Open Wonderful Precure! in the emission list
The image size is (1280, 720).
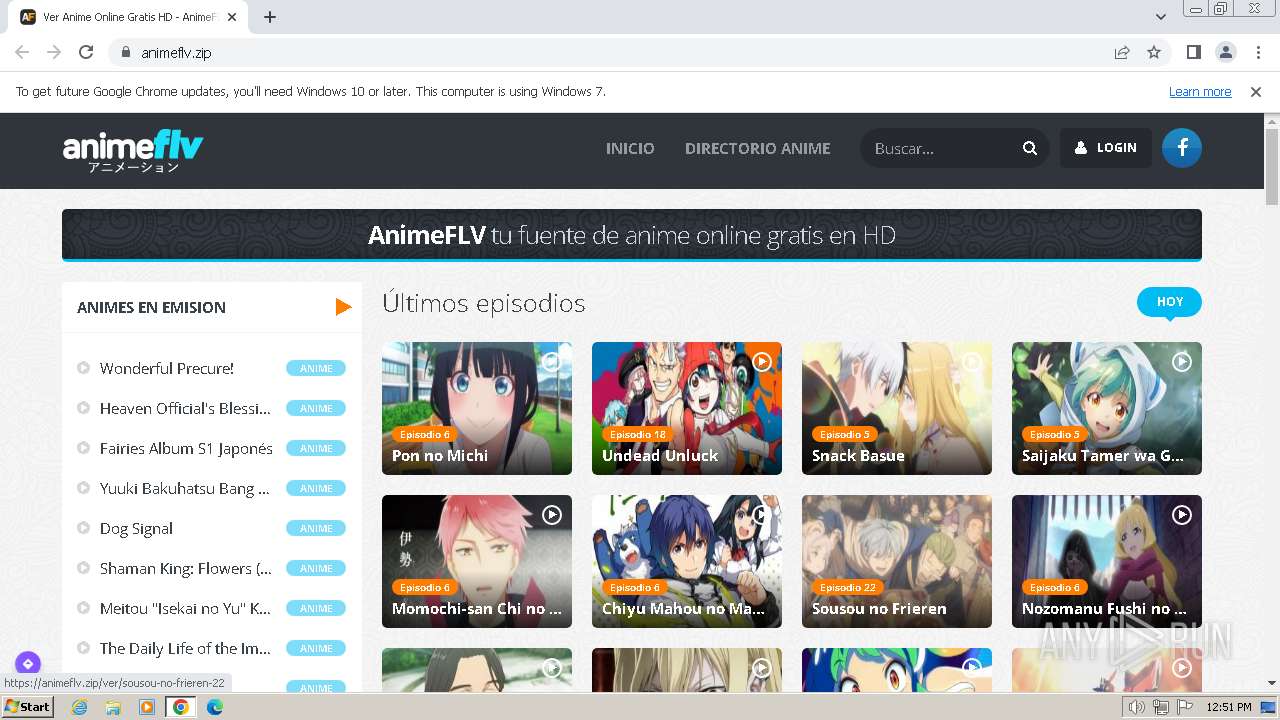[167, 368]
